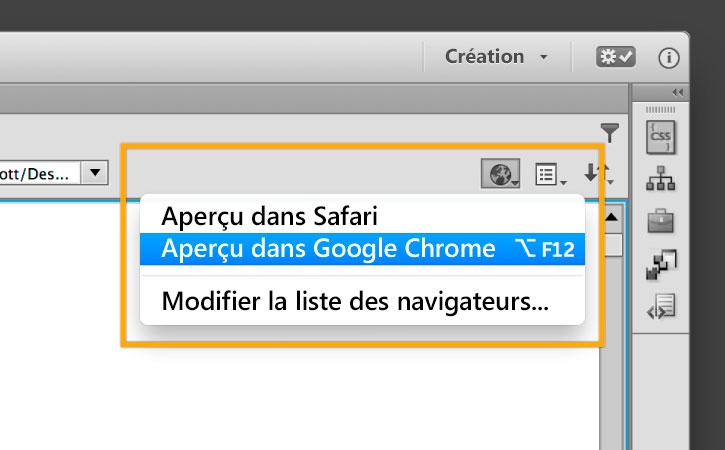Click the vertical scrollbar thumb

pos(611,244)
